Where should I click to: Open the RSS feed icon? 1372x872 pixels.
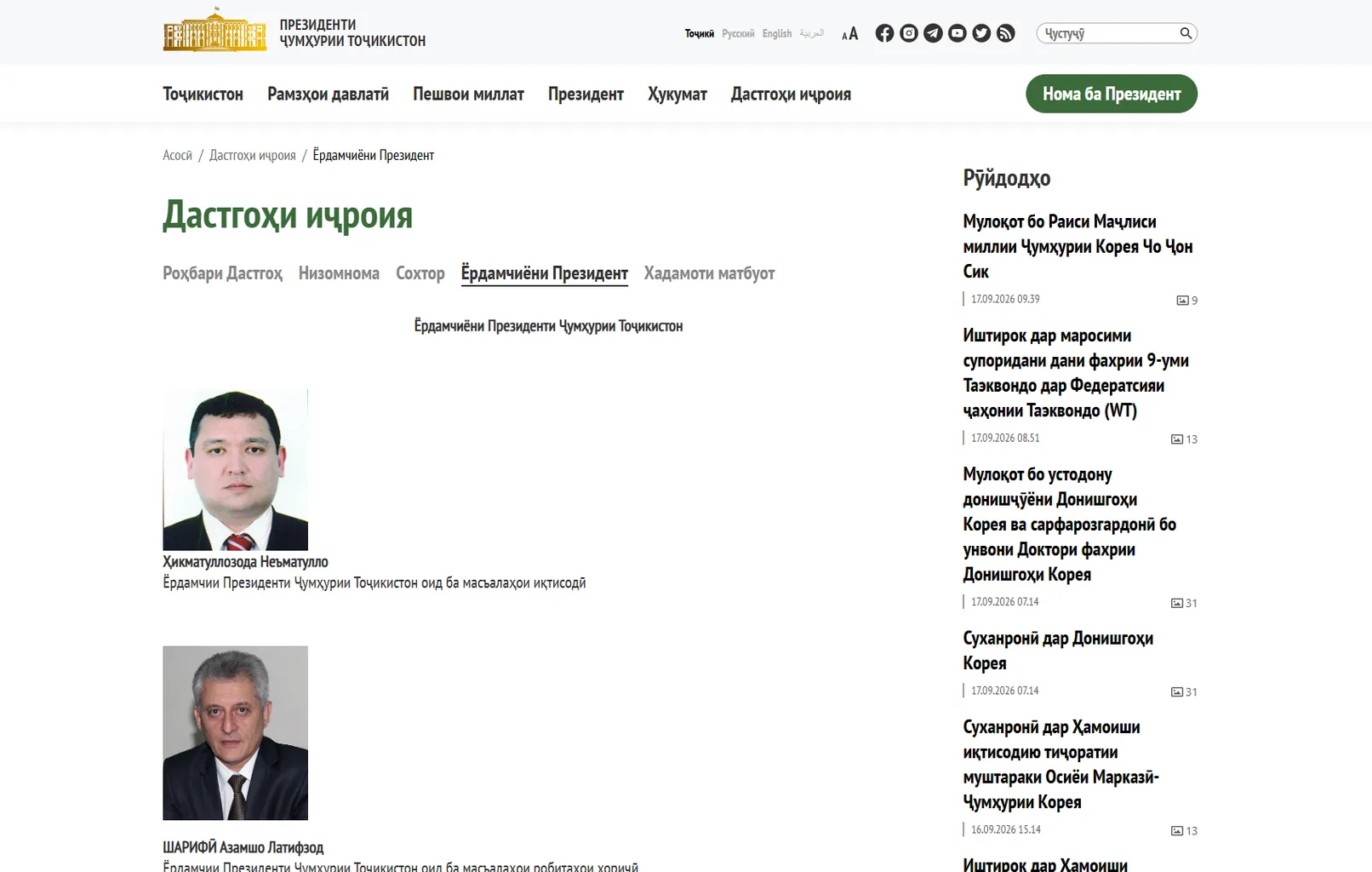click(x=1006, y=33)
